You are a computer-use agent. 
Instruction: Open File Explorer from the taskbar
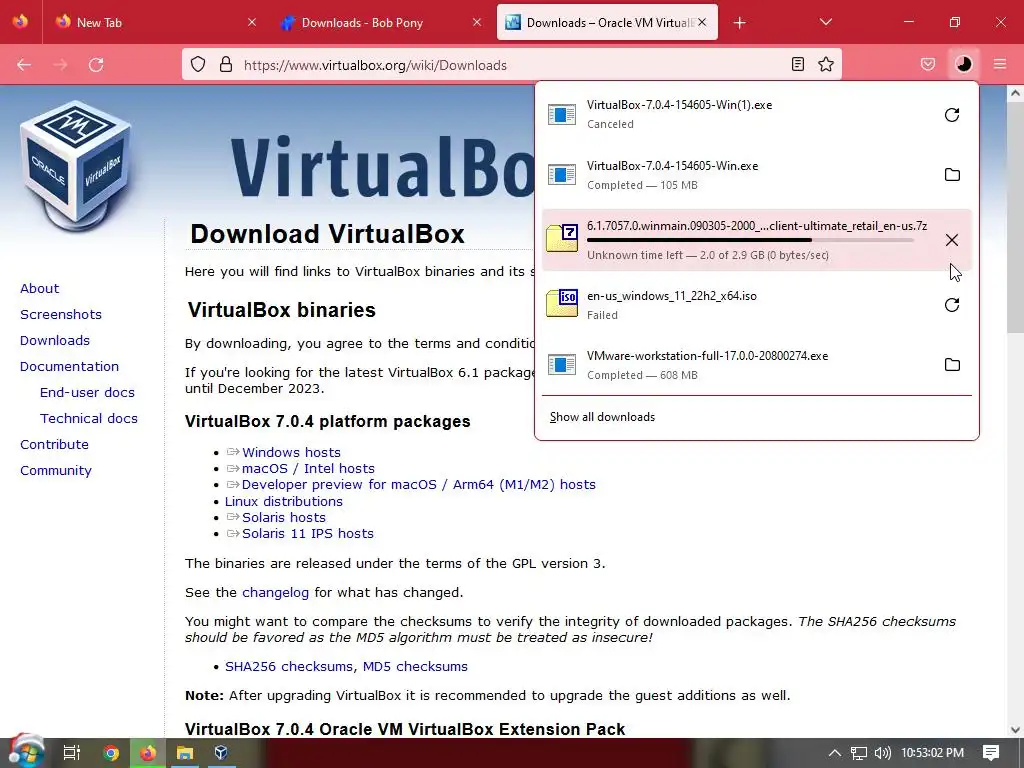pos(185,753)
